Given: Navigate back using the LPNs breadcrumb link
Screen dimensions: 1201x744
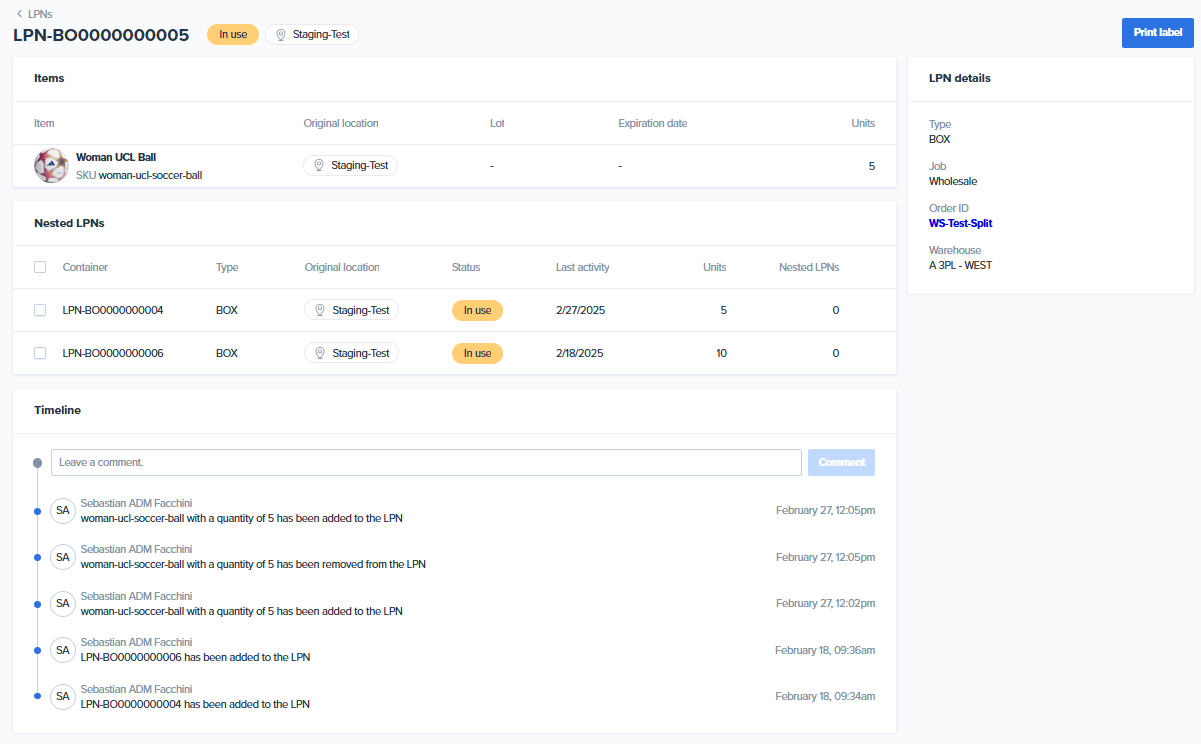Looking at the screenshot, I should (x=36, y=14).
